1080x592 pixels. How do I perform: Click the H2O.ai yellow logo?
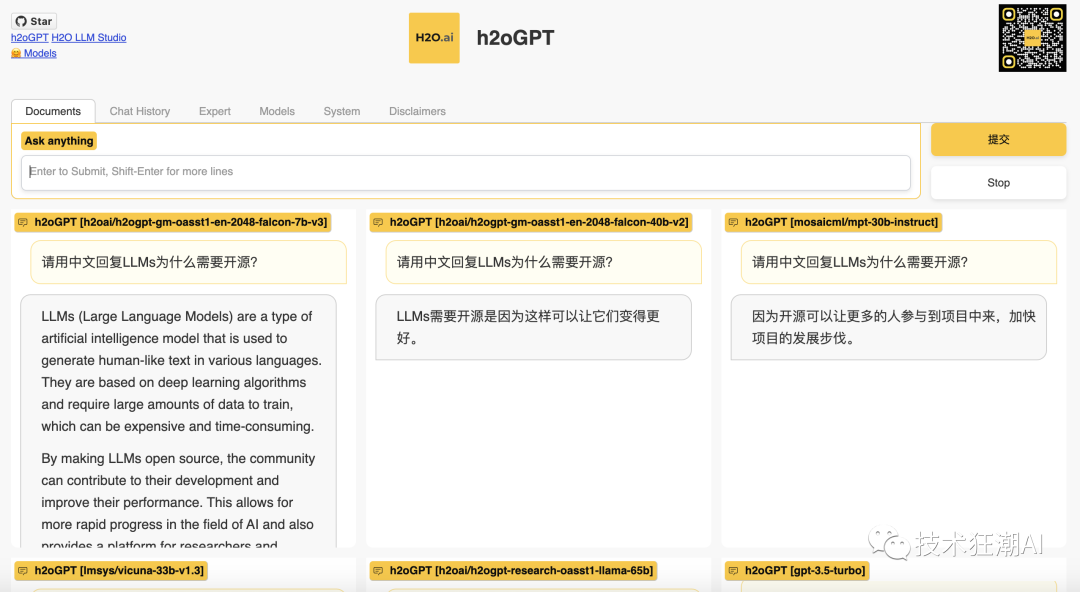pyautogui.click(x=434, y=38)
